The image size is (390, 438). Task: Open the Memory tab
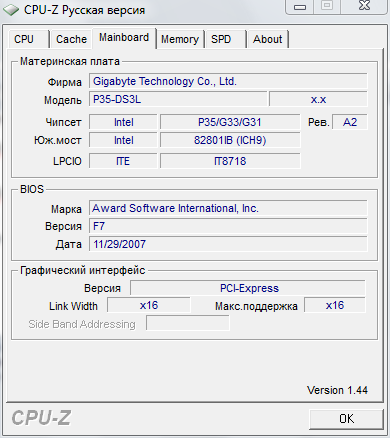[x=180, y=39]
